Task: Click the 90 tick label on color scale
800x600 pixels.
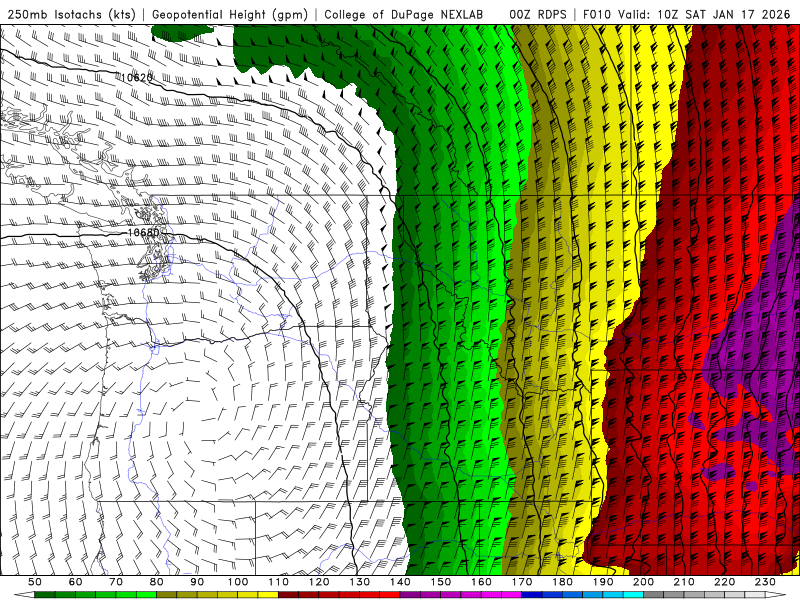Action: click(x=197, y=582)
